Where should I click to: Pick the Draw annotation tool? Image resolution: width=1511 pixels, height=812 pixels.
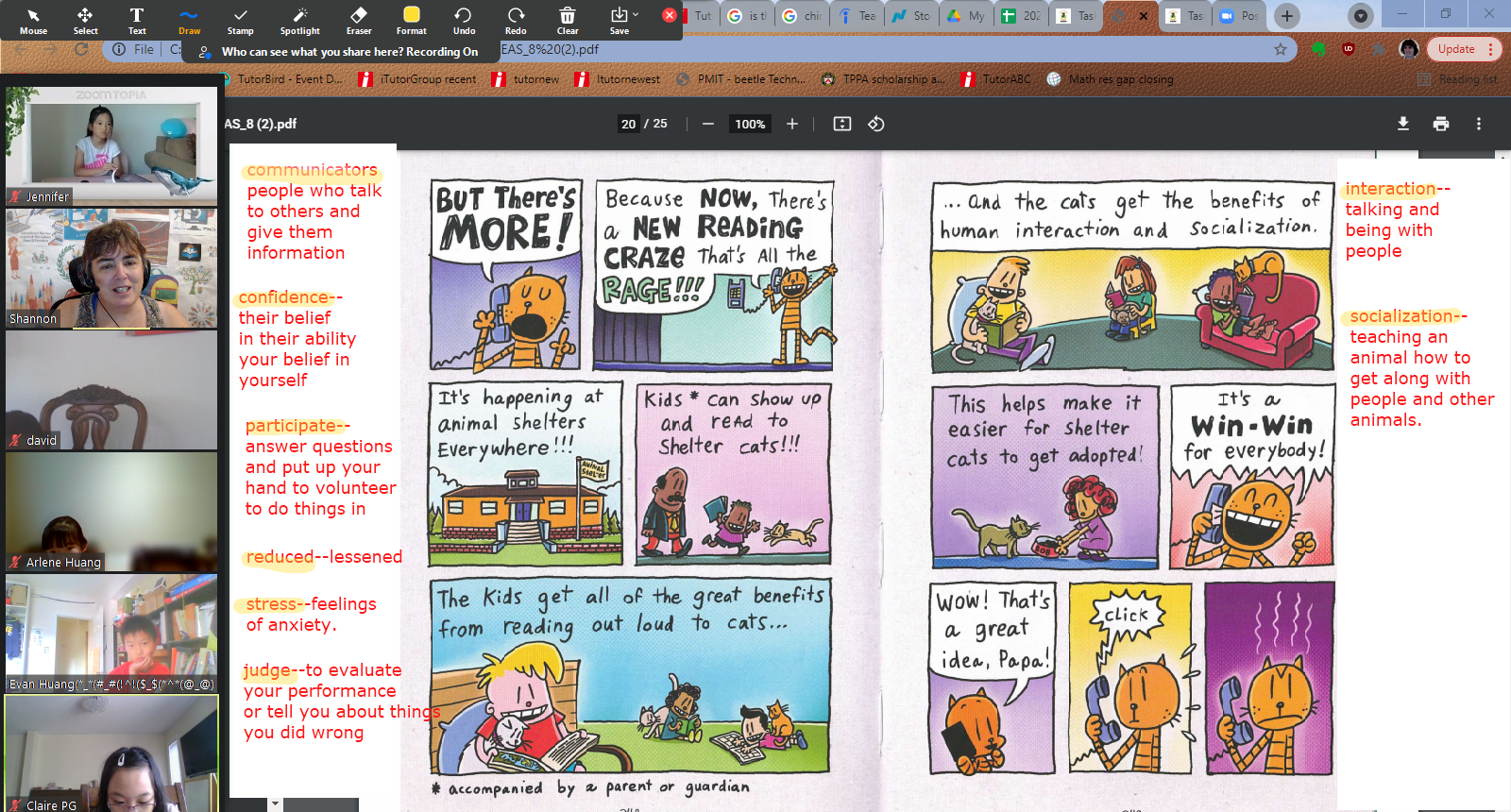pyautogui.click(x=189, y=21)
